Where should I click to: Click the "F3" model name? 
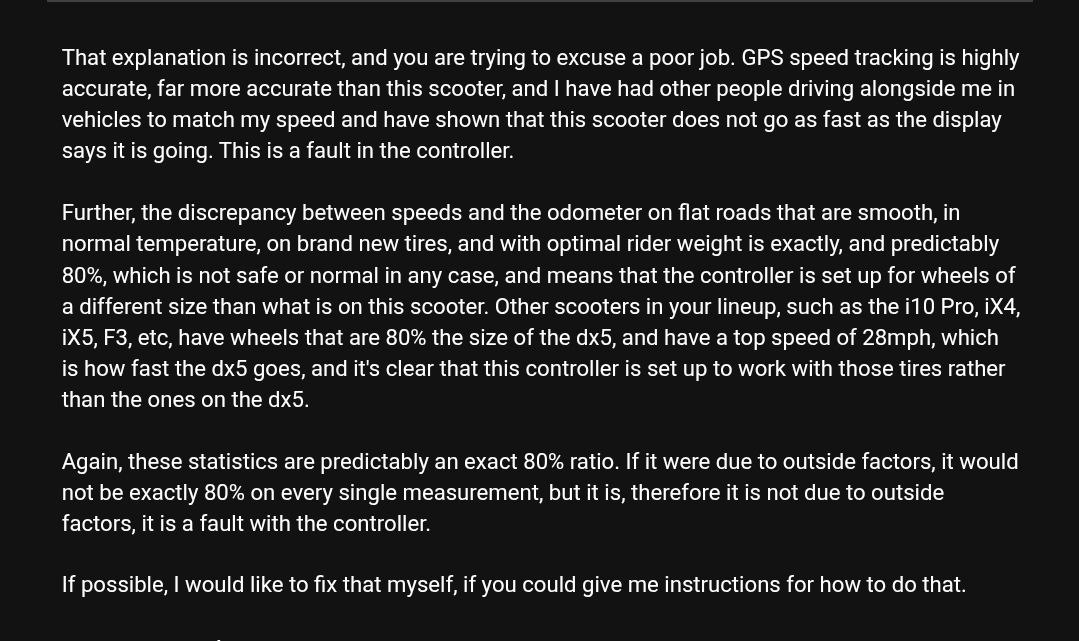[115, 338]
